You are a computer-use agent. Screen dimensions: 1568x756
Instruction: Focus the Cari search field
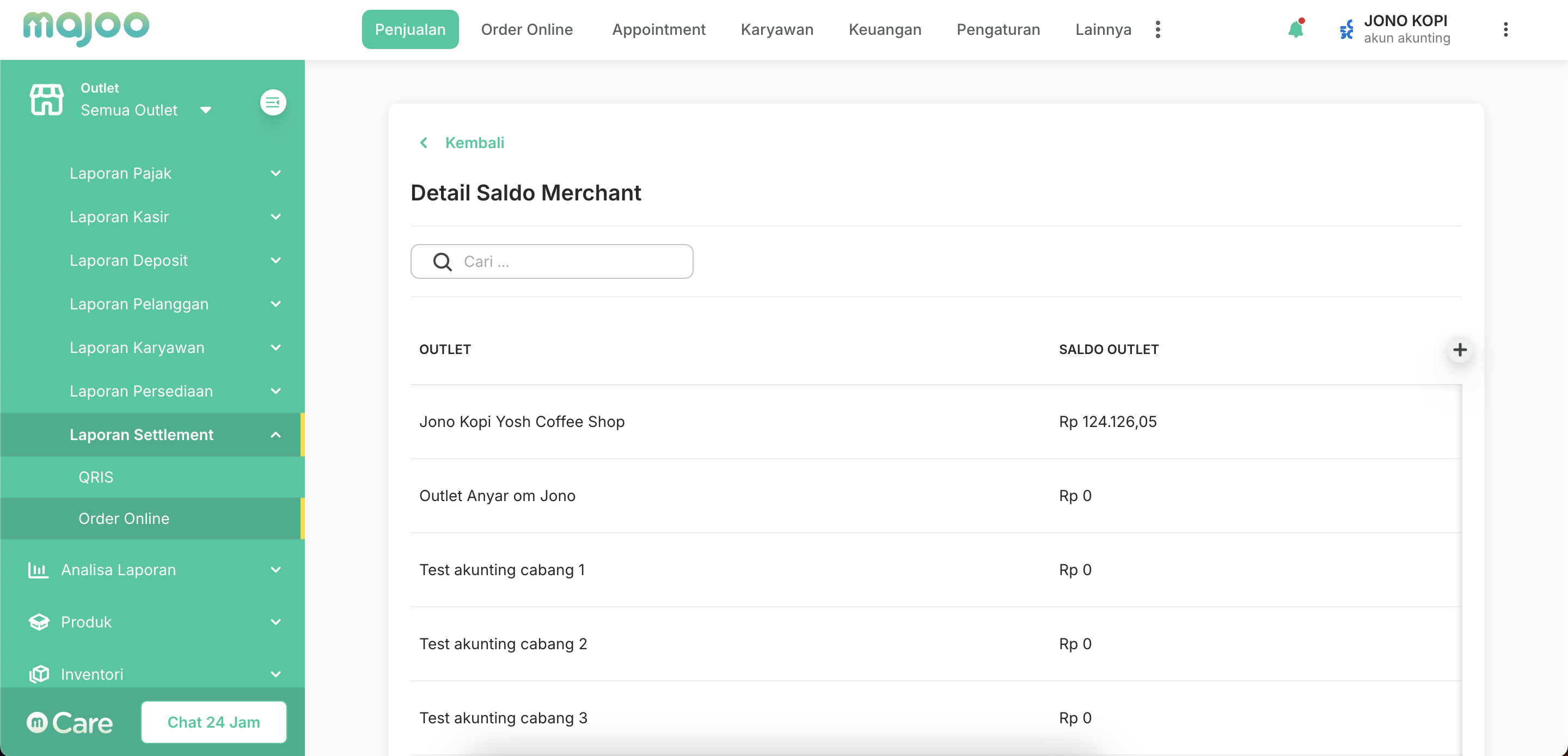(572, 262)
